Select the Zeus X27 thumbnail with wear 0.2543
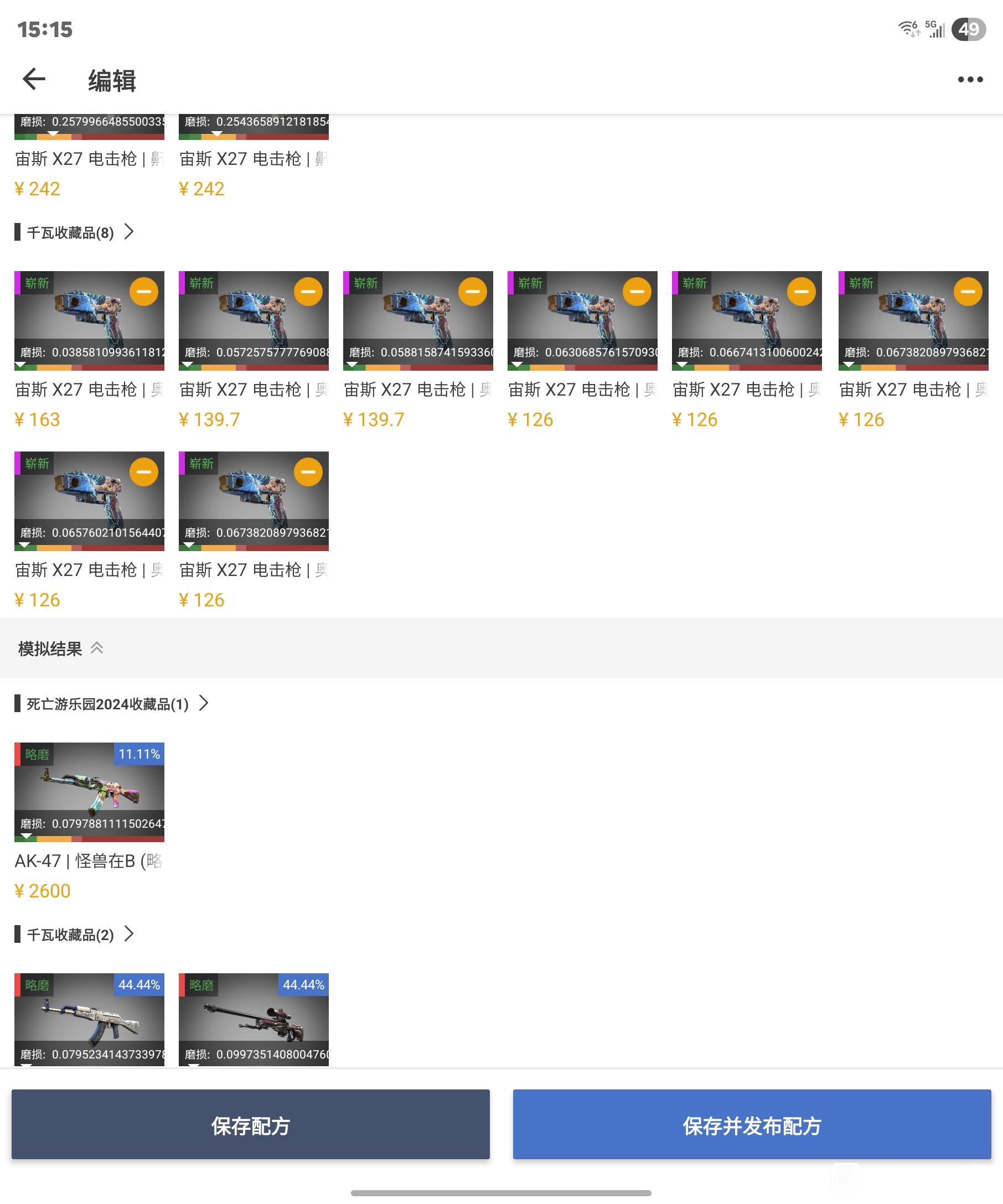1003x1204 pixels. [x=254, y=127]
